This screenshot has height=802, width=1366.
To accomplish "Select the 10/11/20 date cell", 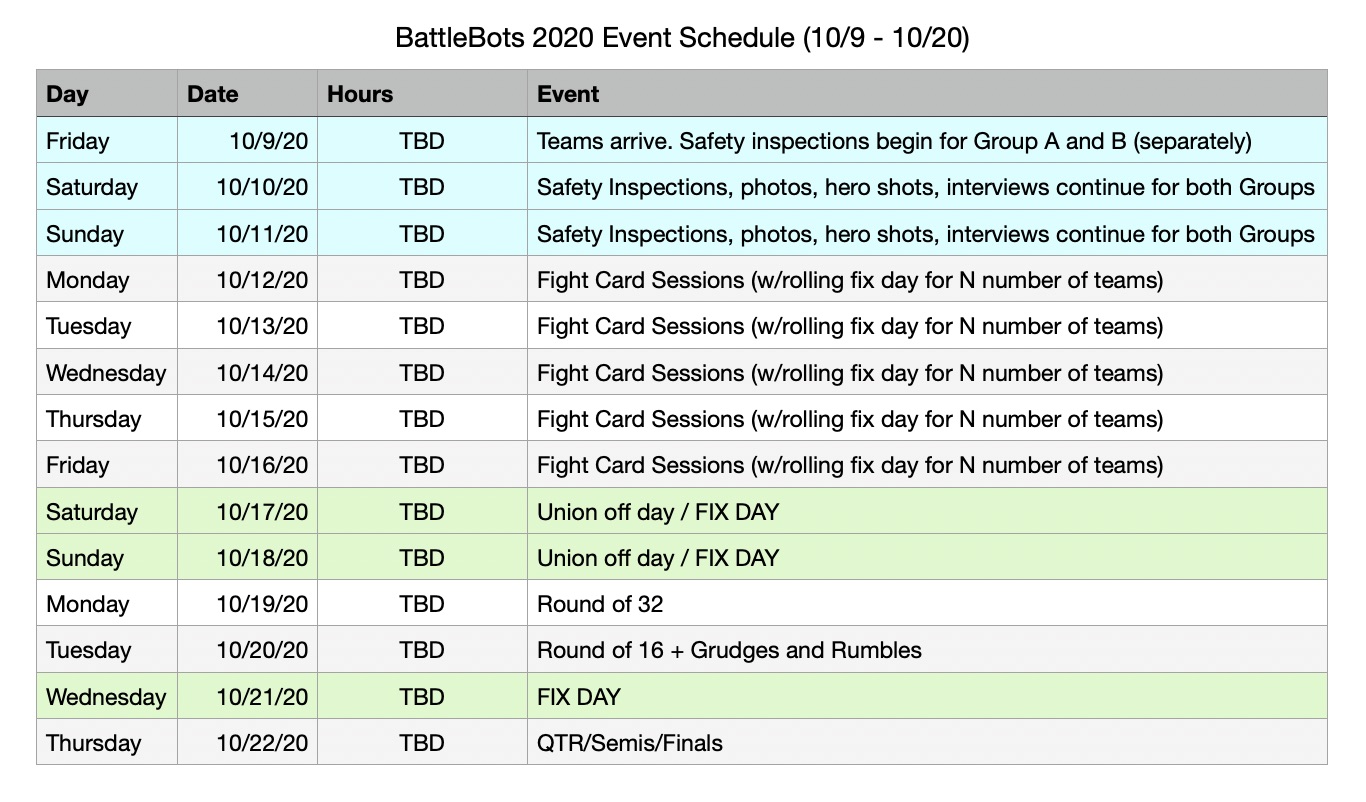I will click(247, 233).
